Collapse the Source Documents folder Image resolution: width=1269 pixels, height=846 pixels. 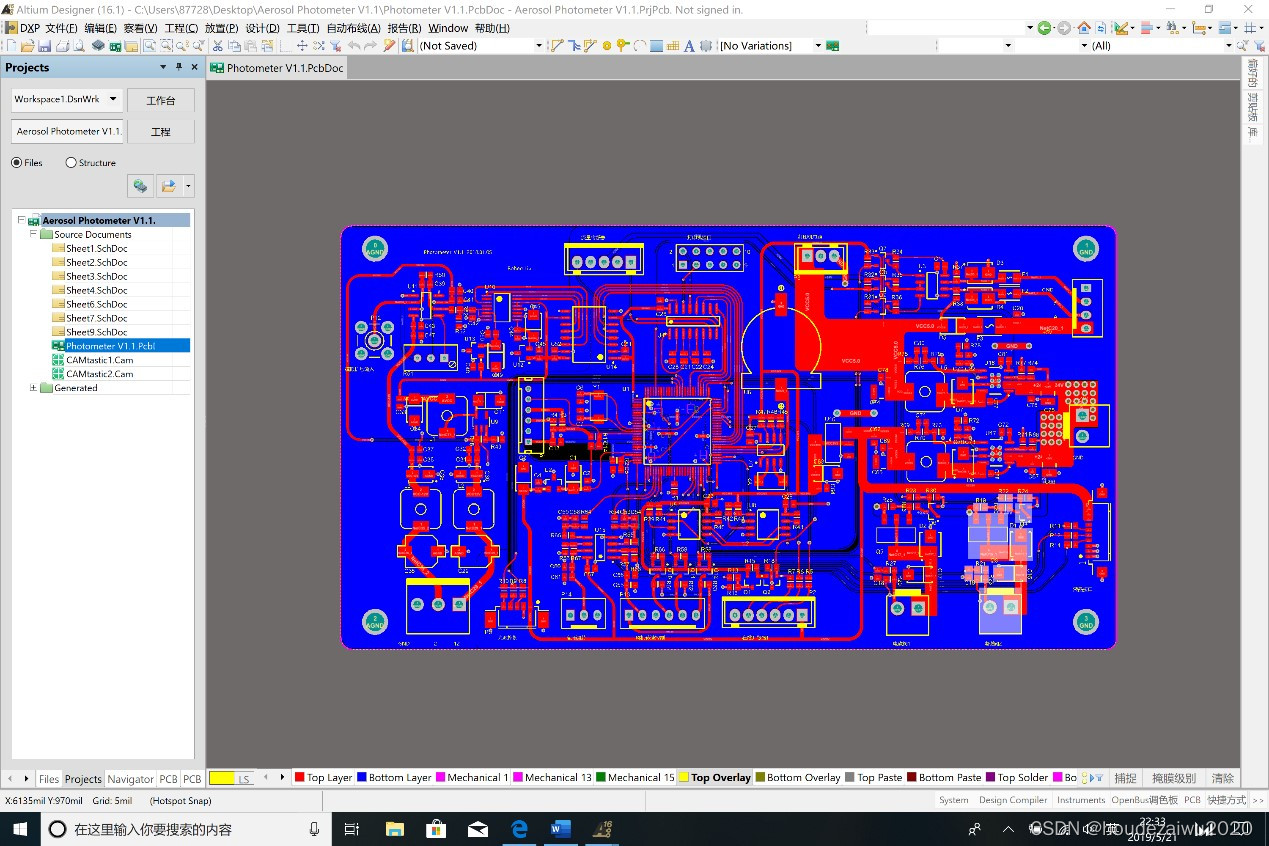coord(33,234)
